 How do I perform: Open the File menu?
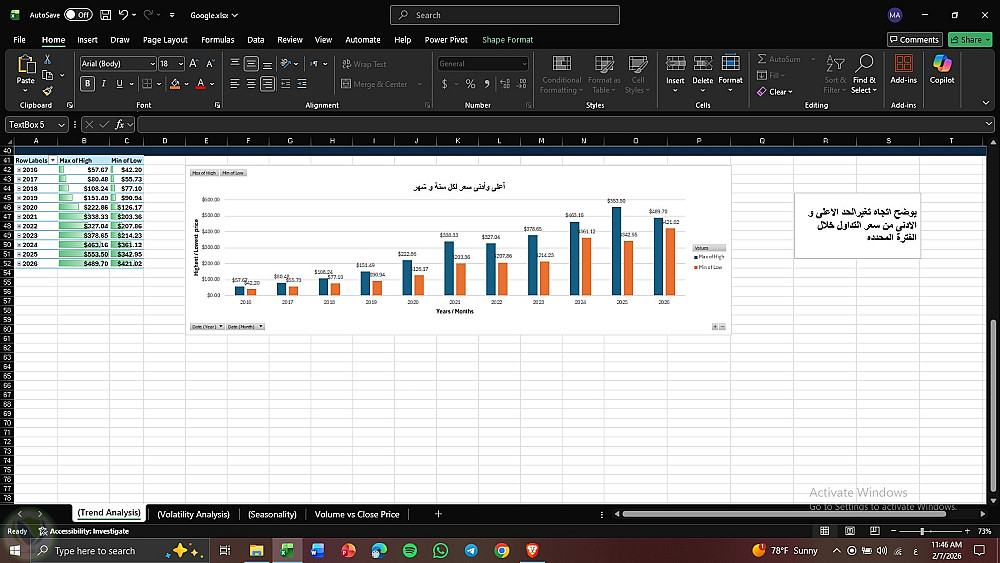click(x=19, y=40)
